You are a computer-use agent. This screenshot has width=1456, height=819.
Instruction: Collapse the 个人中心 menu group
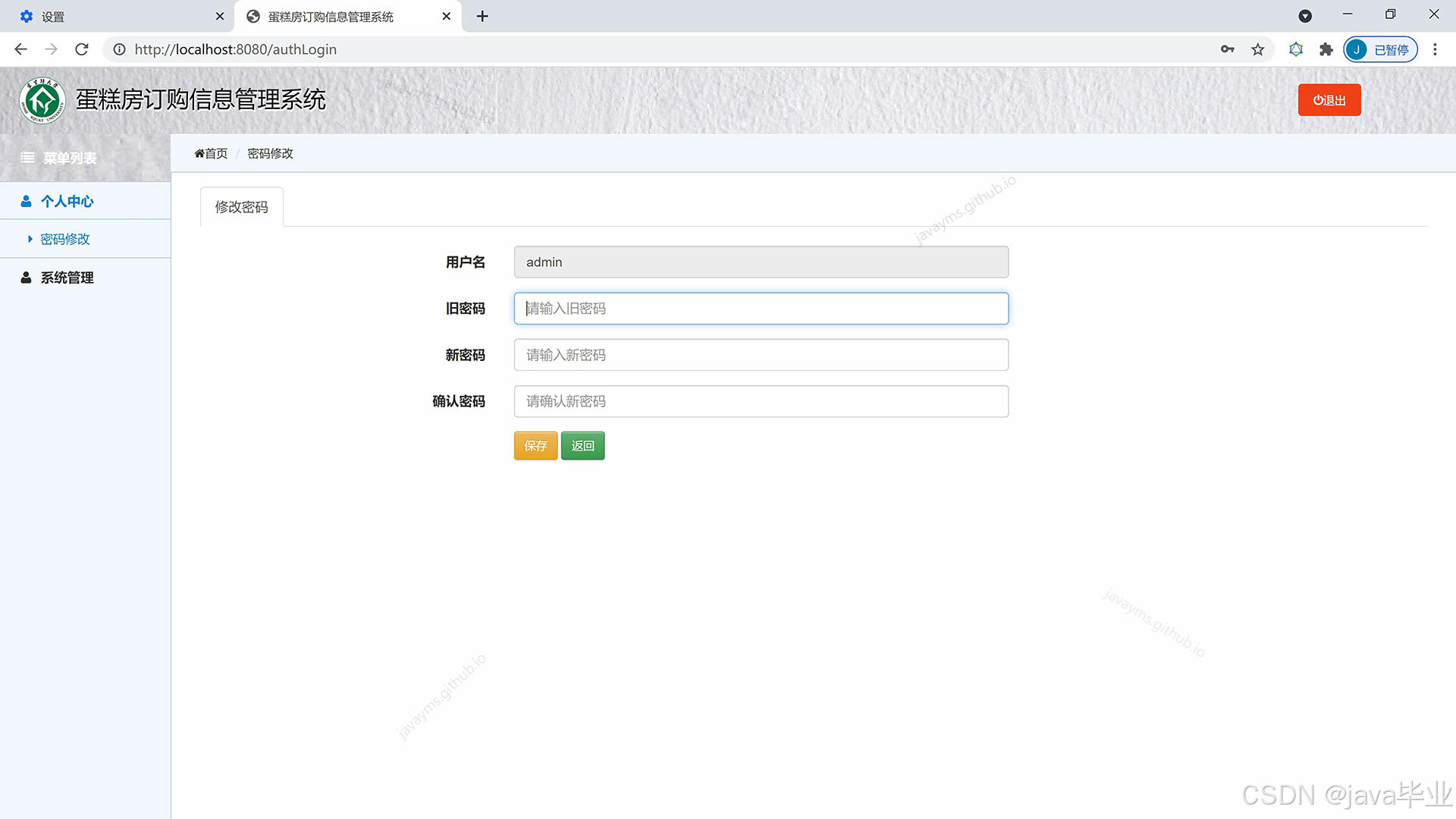pyautogui.click(x=85, y=201)
